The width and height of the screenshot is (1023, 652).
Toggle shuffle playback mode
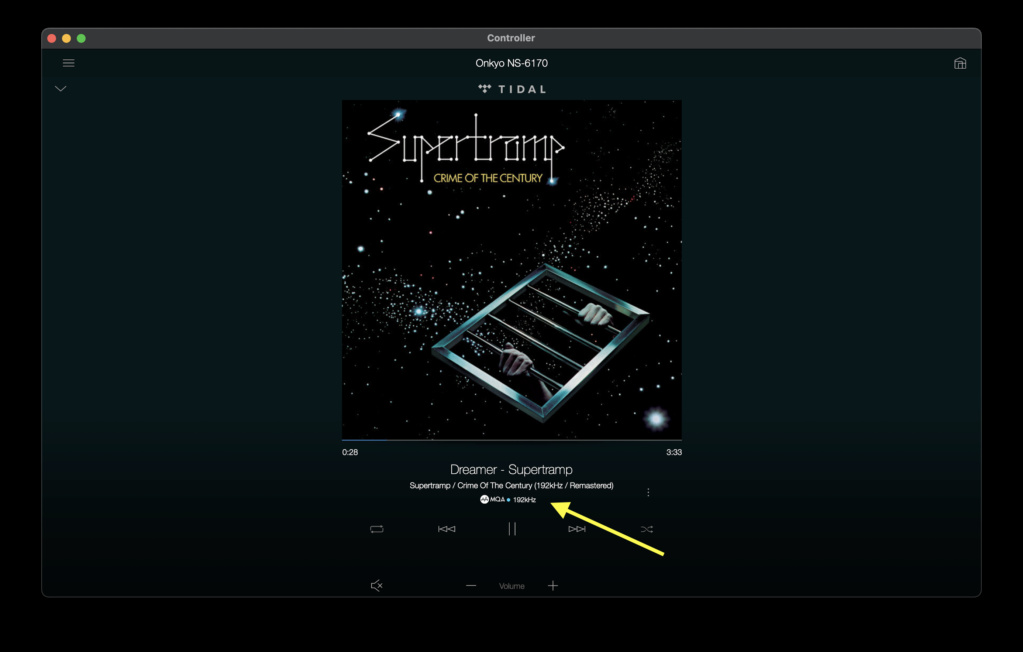(x=647, y=529)
